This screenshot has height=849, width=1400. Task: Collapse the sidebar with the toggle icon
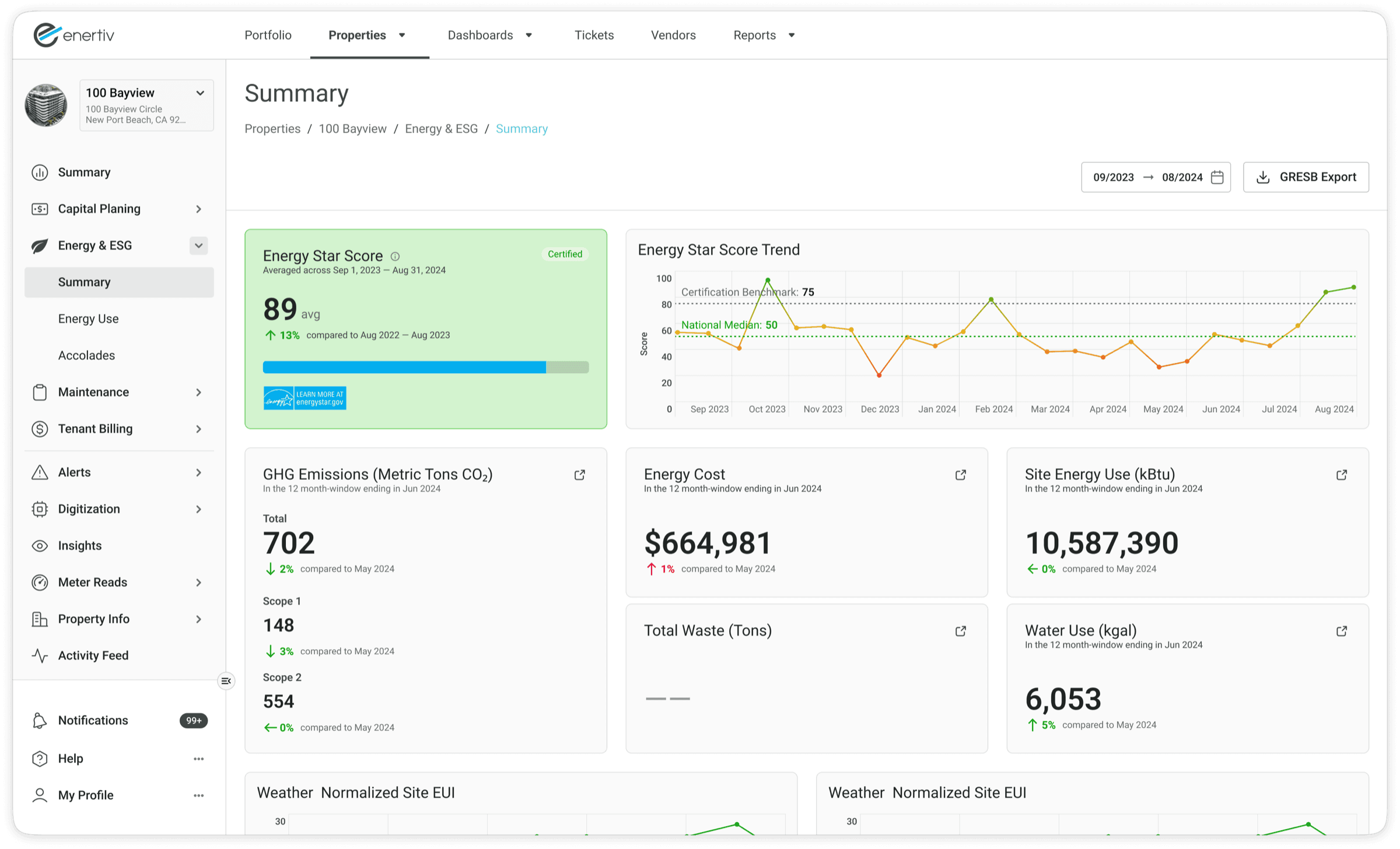226,681
